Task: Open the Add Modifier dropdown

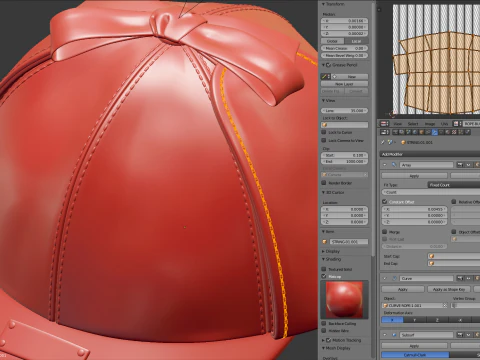Action: click(430, 154)
